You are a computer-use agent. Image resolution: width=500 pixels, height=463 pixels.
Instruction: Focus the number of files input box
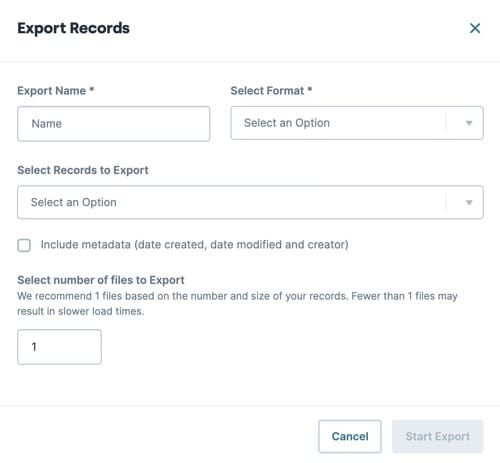tap(59, 347)
